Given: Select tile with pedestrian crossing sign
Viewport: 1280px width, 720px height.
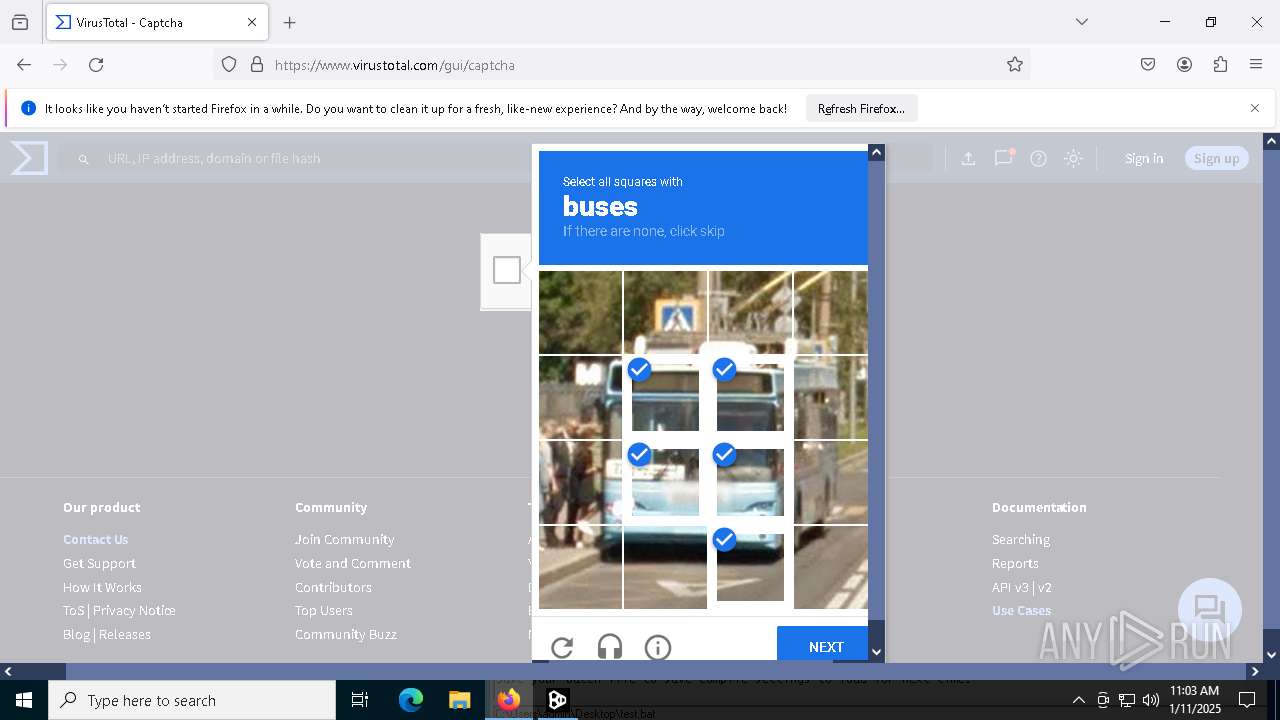Looking at the screenshot, I should point(665,313).
